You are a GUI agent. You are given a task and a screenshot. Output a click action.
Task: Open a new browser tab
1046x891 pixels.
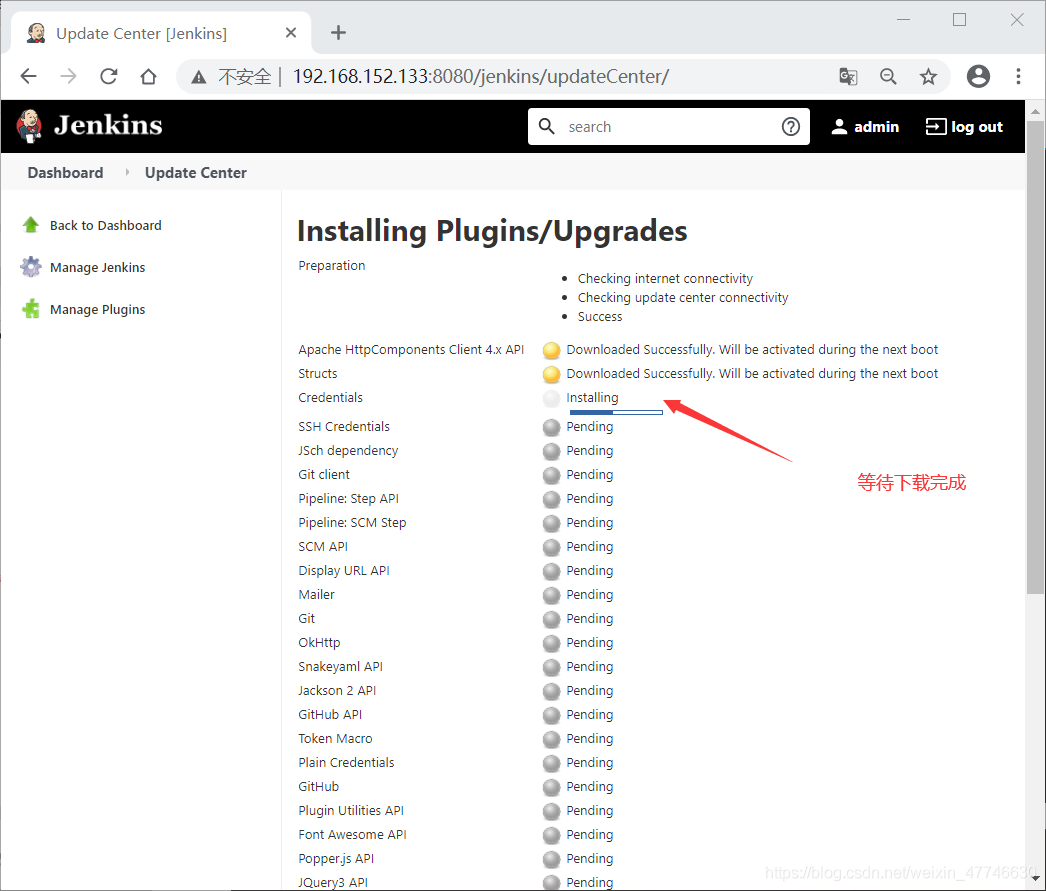(x=338, y=33)
